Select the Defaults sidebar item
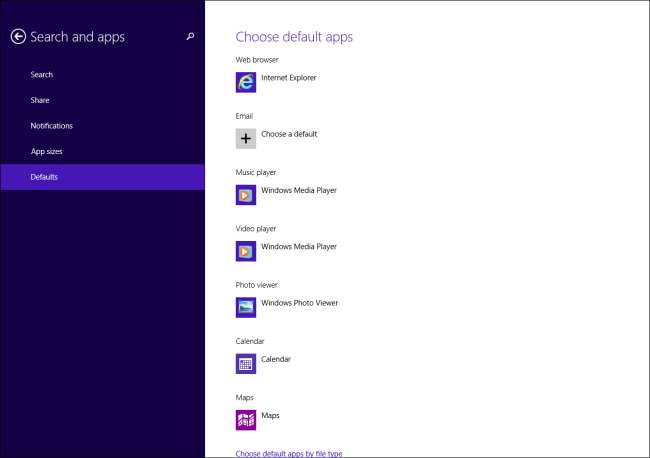Image resolution: width=650 pixels, height=458 pixels. point(102,177)
